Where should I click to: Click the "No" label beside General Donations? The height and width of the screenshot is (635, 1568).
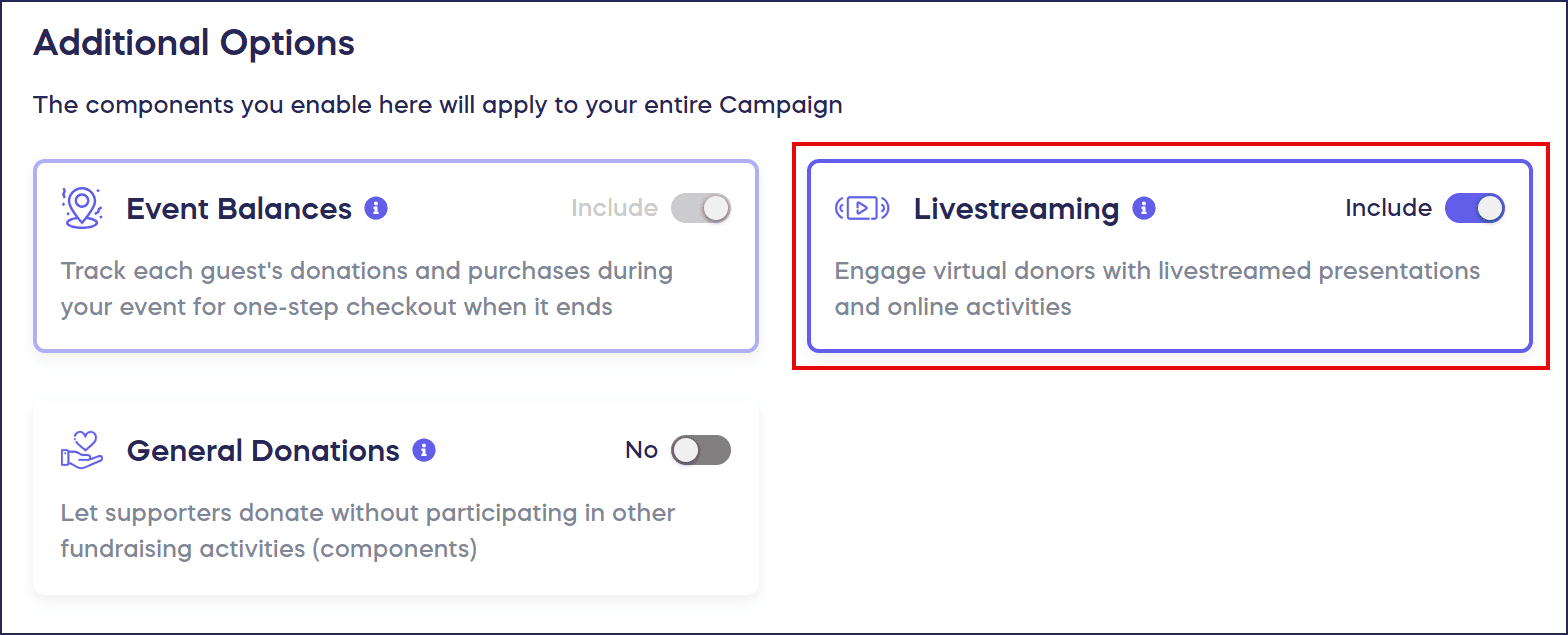[x=641, y=450]
